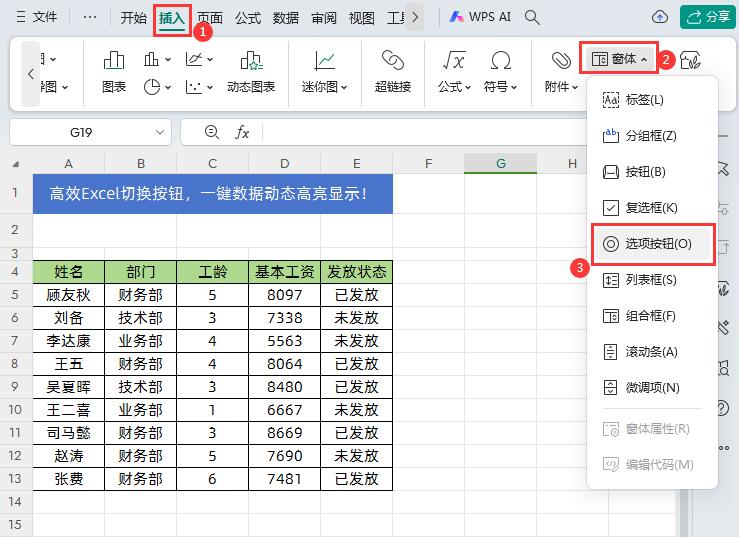Select the cell containing 司马懿
Viewport: 739px width, 537px height.
pyautogui.click(x=69, y=433)
